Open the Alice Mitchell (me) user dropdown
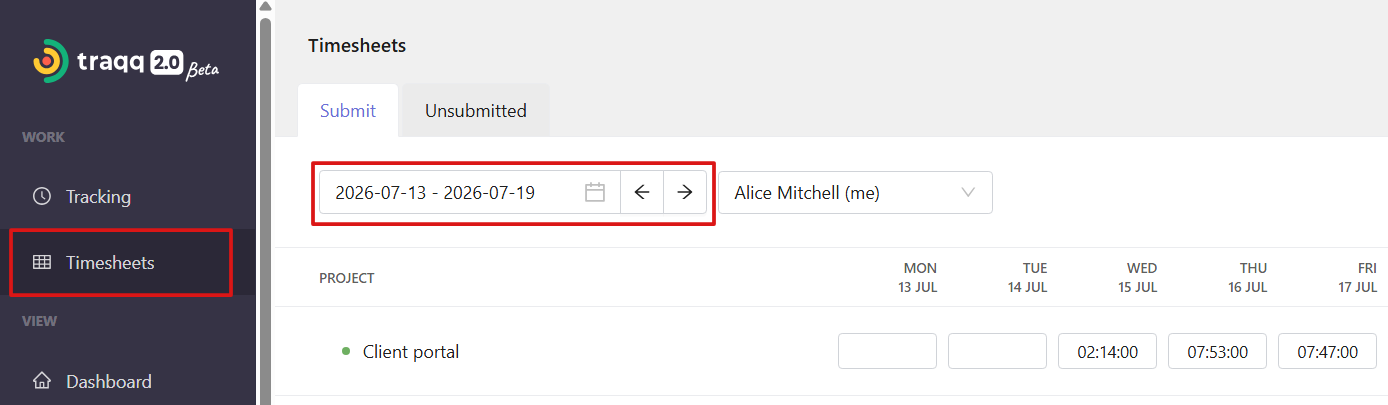The image size is (1388, 405). coord(855,193)
